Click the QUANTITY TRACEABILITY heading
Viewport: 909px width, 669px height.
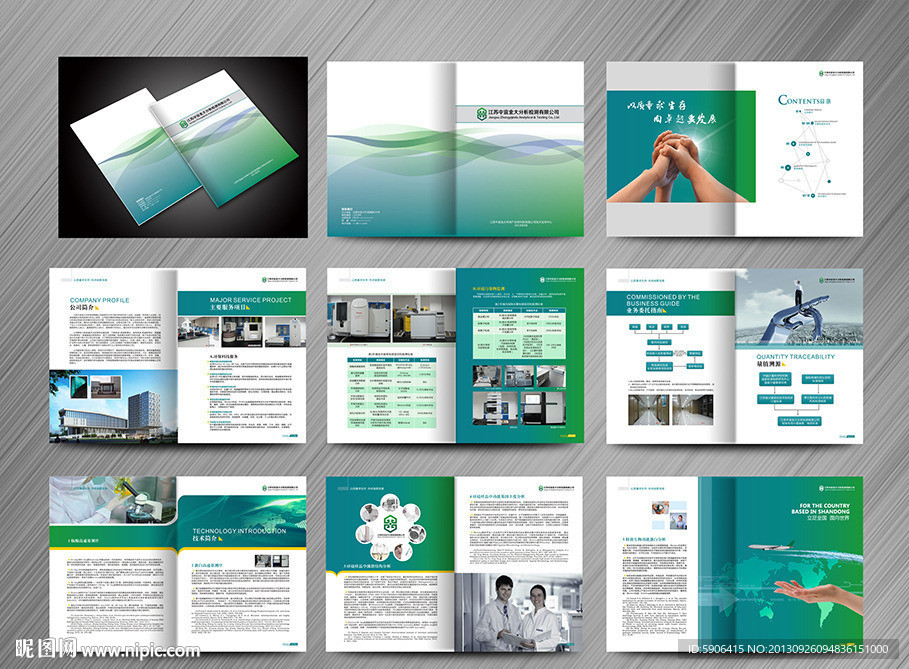(795, 357)
